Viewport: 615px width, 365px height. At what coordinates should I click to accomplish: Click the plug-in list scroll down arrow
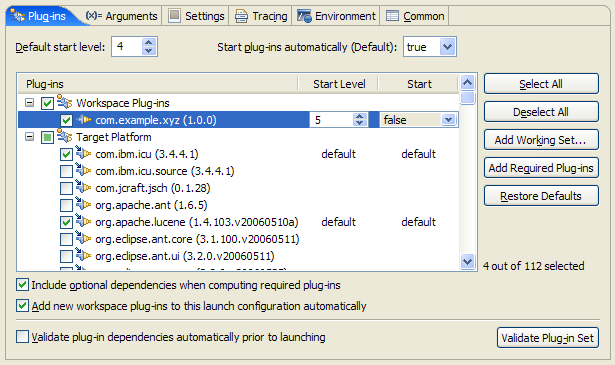467,261
